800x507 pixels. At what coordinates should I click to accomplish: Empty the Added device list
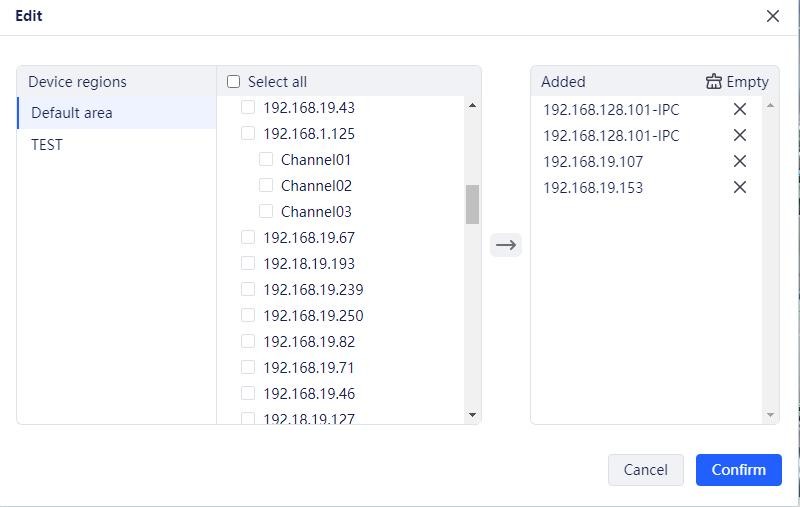click(x=737, y=82)
